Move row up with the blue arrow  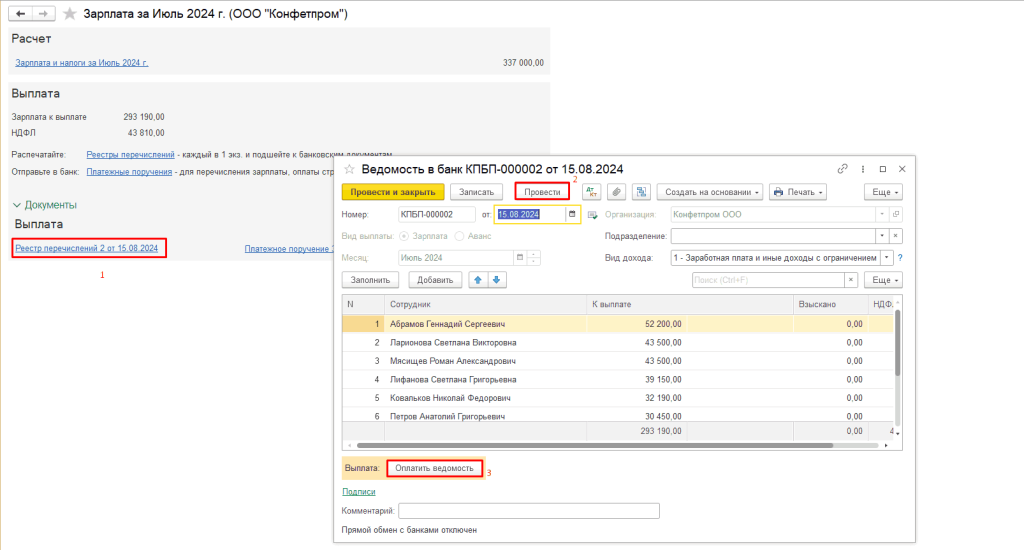click(x=480, y=281)
